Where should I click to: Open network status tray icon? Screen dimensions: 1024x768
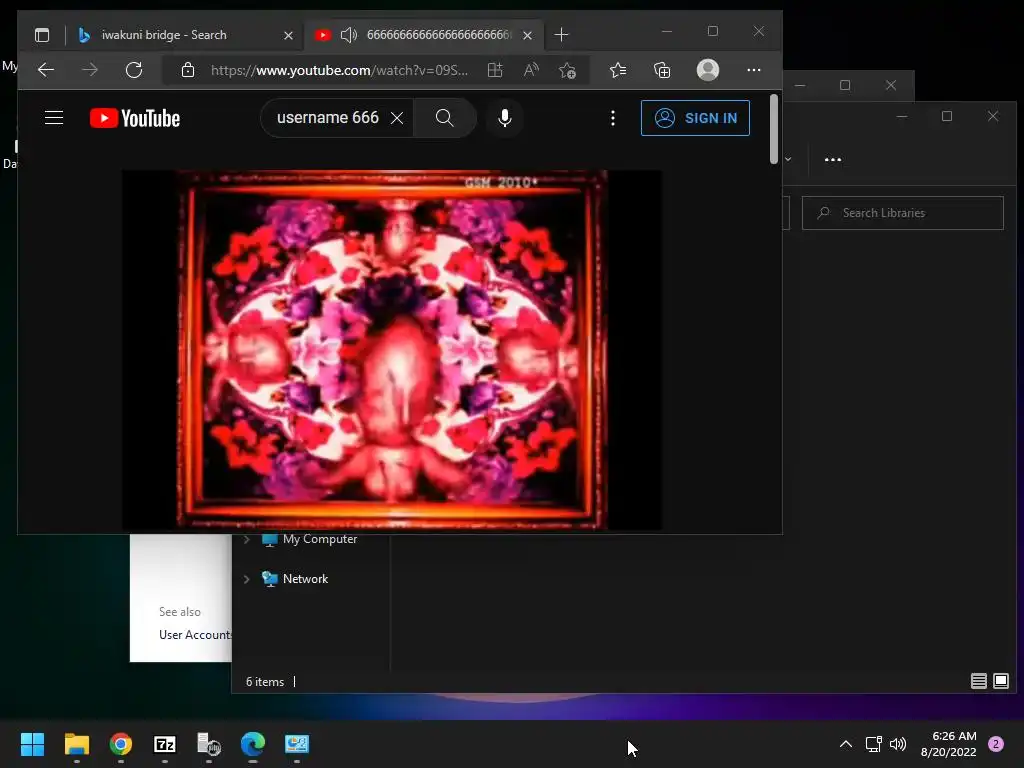coord(873,744)
